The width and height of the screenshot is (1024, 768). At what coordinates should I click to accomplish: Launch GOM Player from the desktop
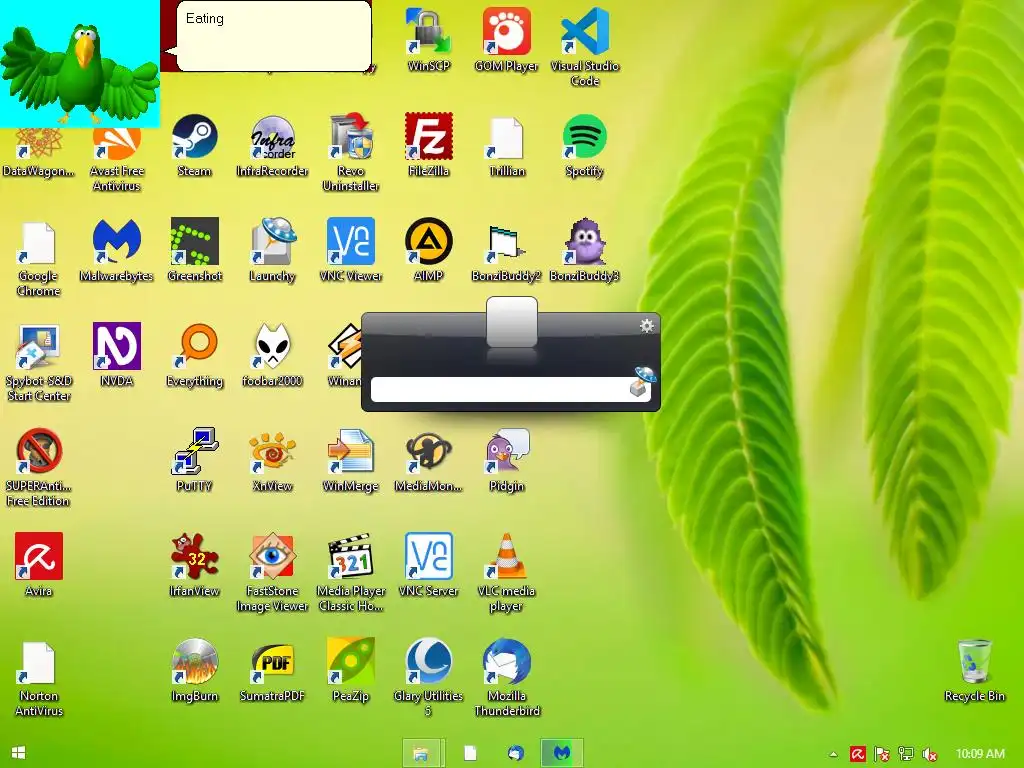pyautogui.click(x=506, y=39)
